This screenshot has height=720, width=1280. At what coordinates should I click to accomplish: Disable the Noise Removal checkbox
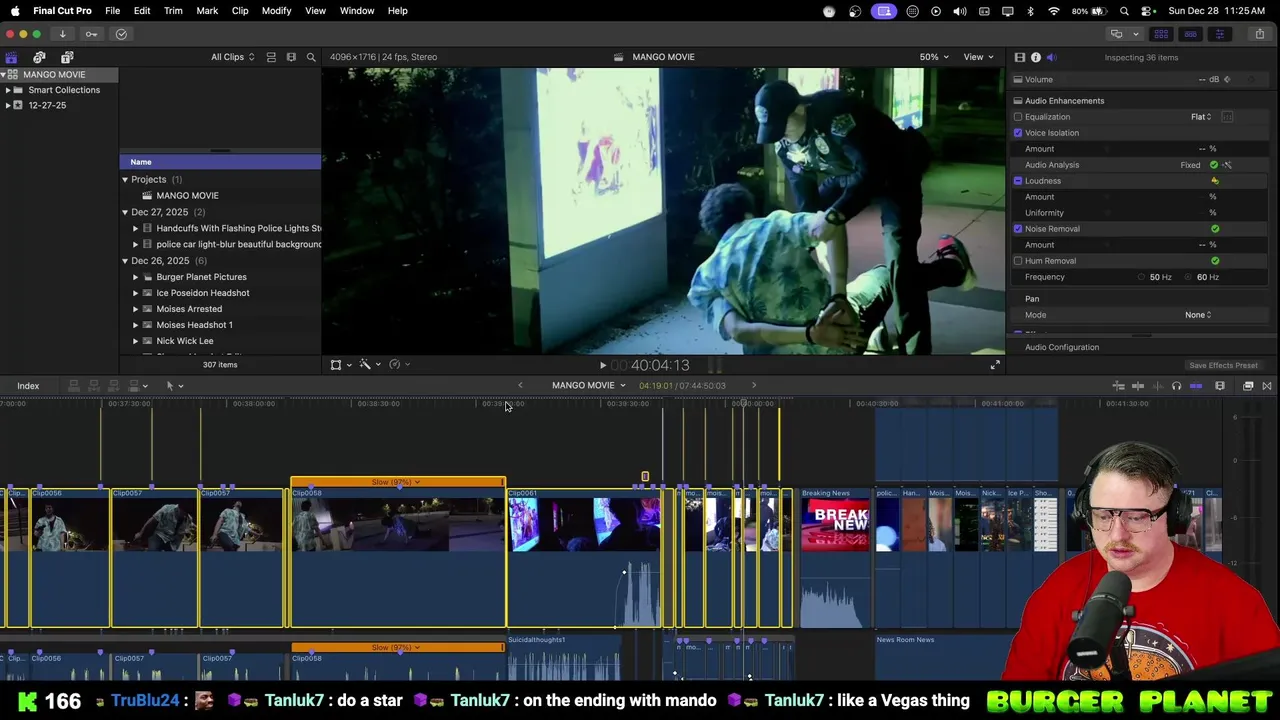click(x=1018, y=229)
